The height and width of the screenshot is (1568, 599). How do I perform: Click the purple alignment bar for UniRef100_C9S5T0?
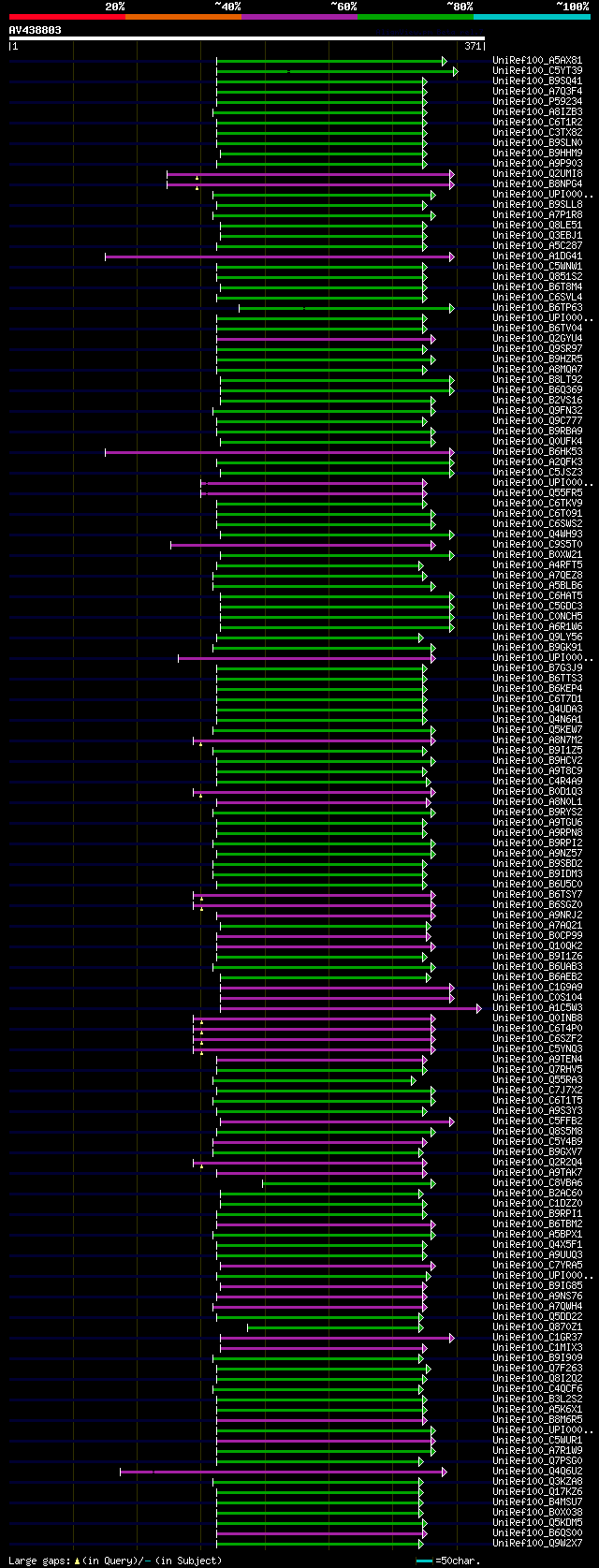click(x=303, y=545)
